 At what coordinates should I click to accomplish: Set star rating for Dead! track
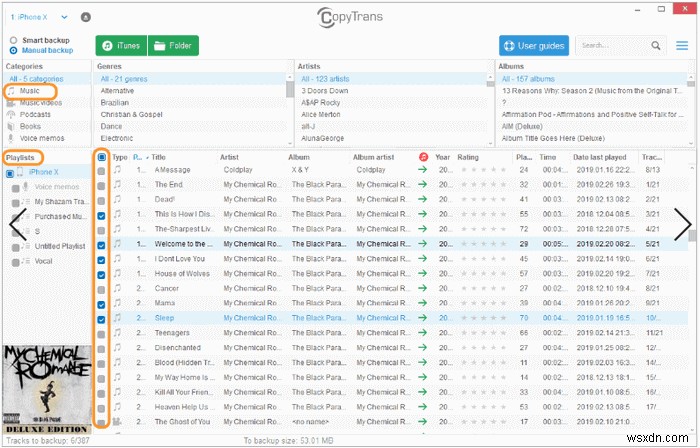(x=483, y=199)
